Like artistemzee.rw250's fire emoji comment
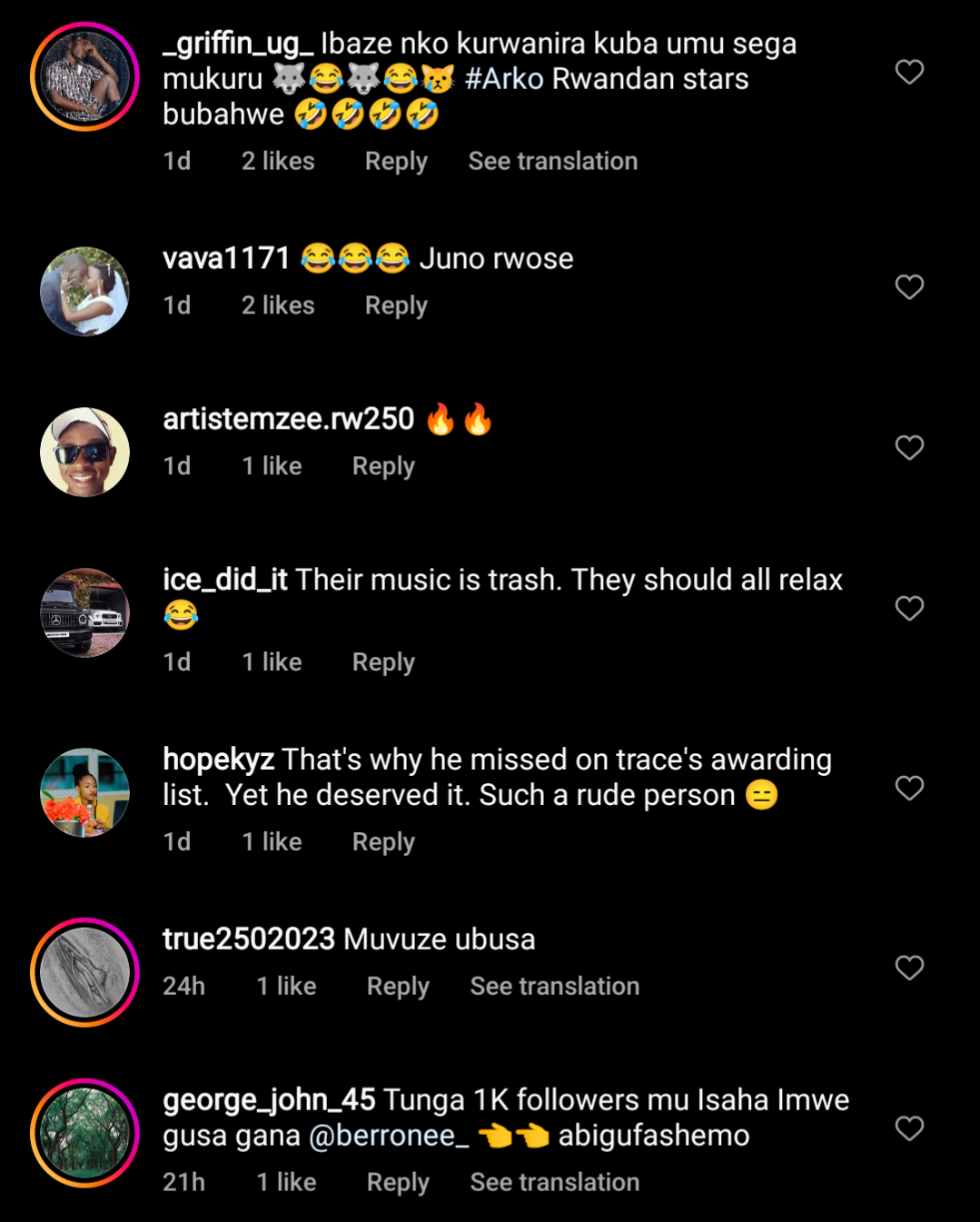Screen dimensions: 980x1222 909,447
